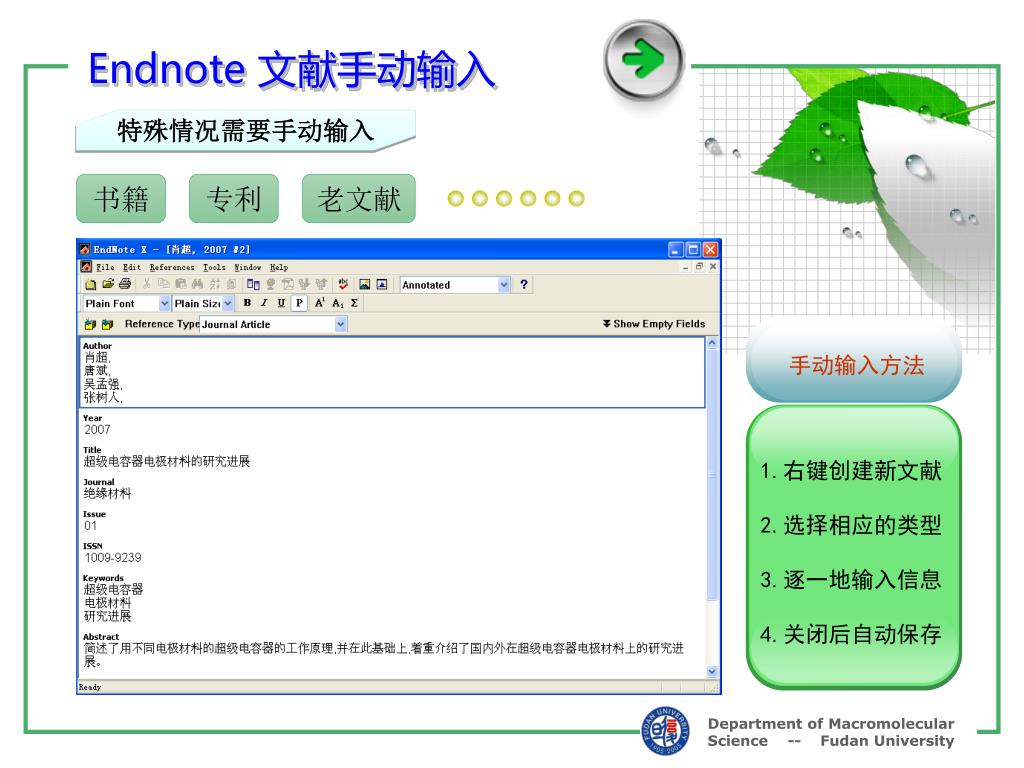The height and width of the screenshot is (768, 1024).
Task: Click the Year field value 2007
Action: point(97,430)
